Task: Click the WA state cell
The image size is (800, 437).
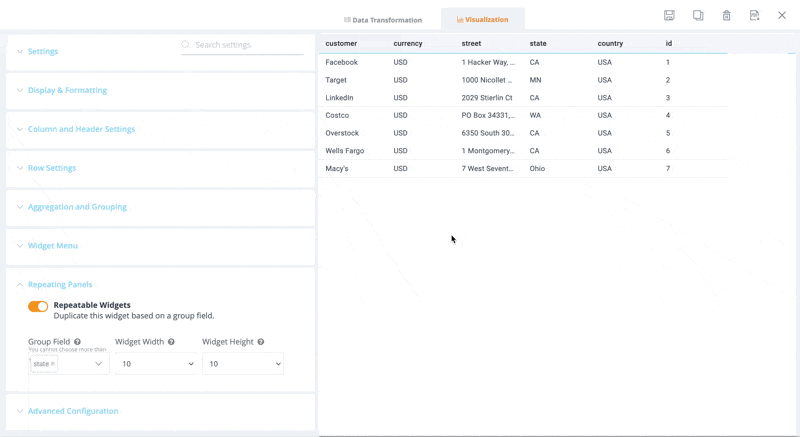Action: (535, 115)
